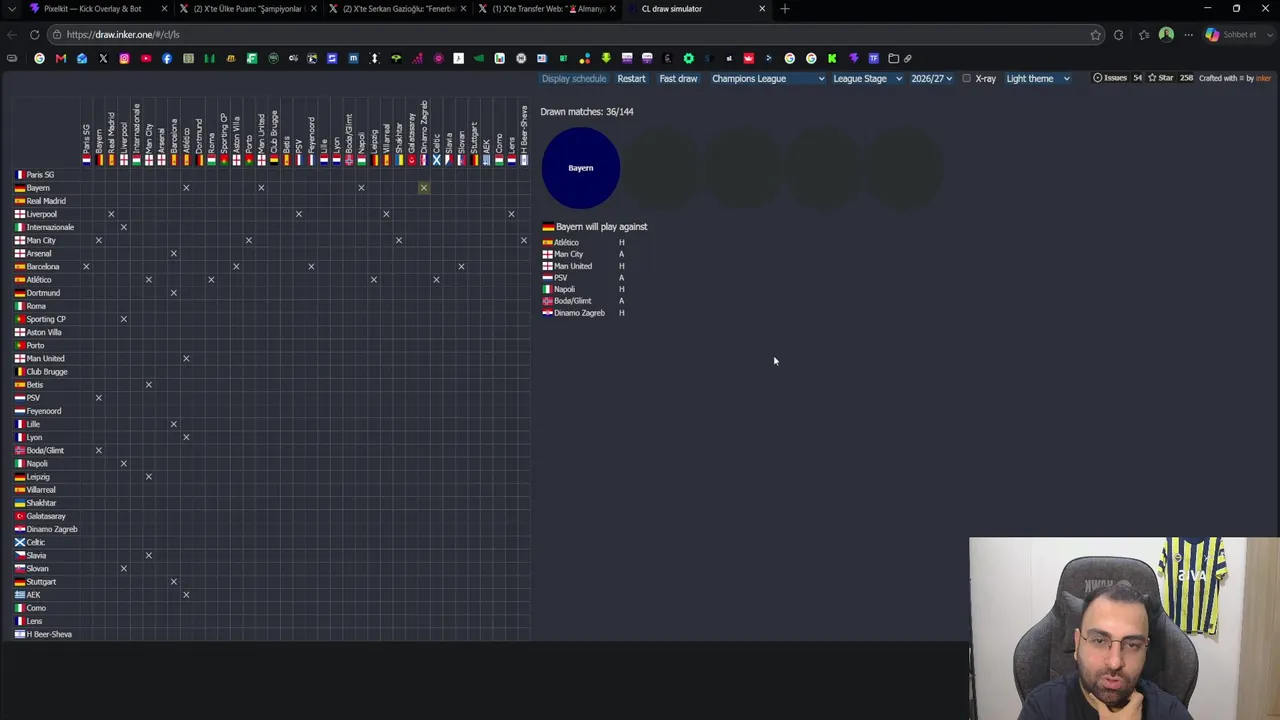
Task: Open the League Stage dropdown
Action: point(867,78)
